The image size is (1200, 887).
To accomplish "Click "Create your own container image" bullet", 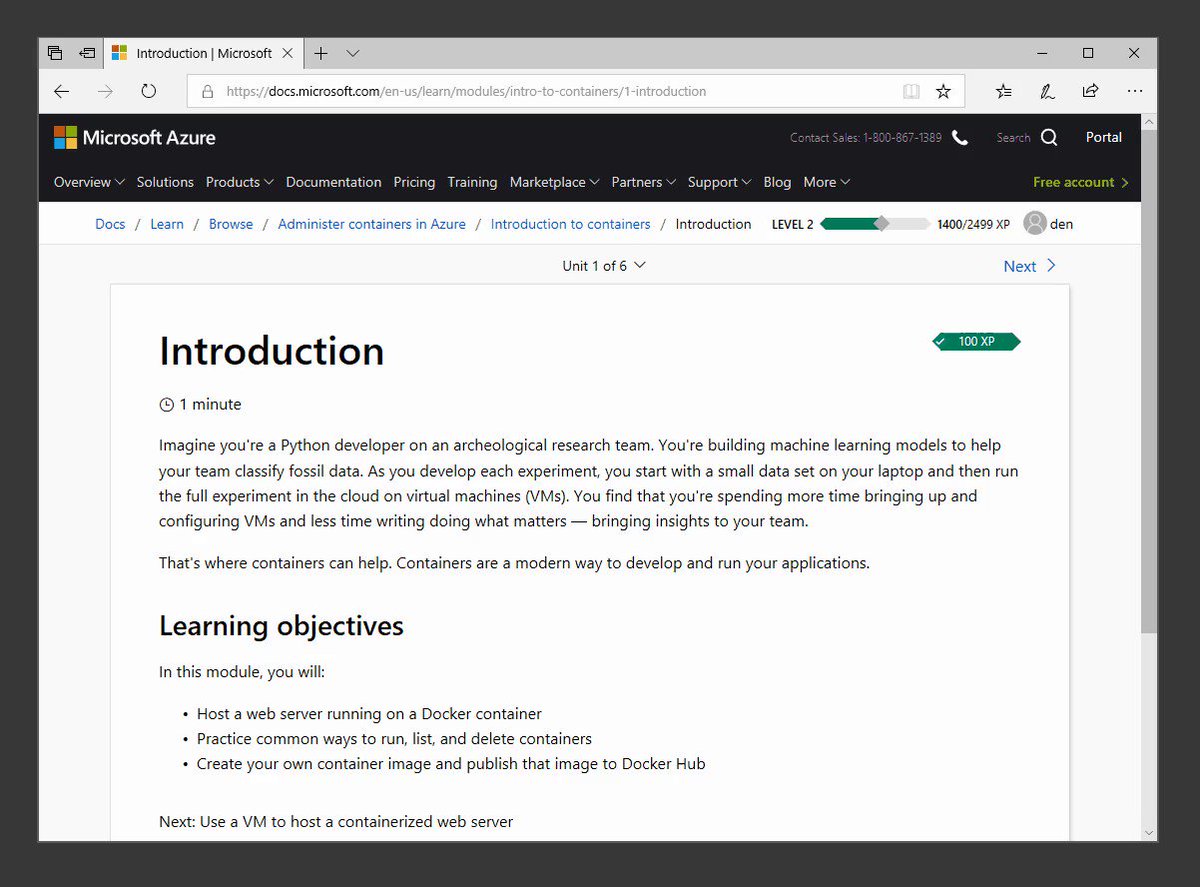I will (x=451, y=764).
